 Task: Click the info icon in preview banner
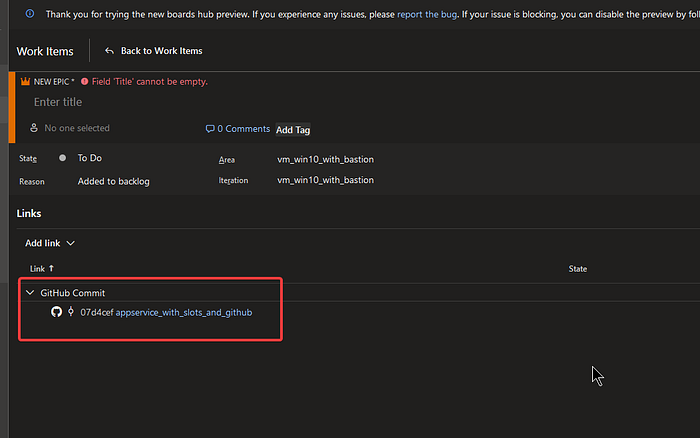click(x=30, y=14)
